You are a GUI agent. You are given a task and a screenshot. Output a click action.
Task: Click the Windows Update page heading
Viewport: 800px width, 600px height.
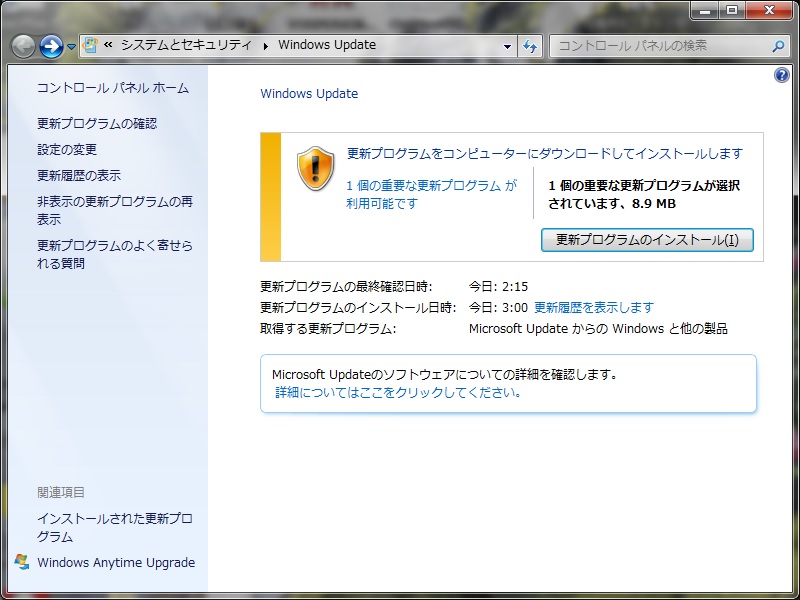click(309, 93)
